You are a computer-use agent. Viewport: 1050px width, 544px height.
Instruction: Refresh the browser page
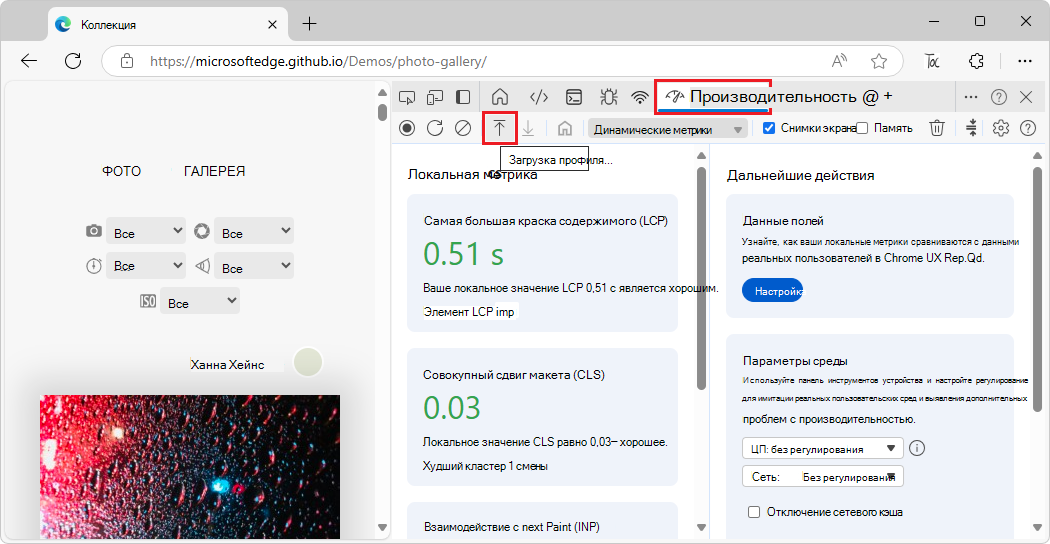(72, 61)
